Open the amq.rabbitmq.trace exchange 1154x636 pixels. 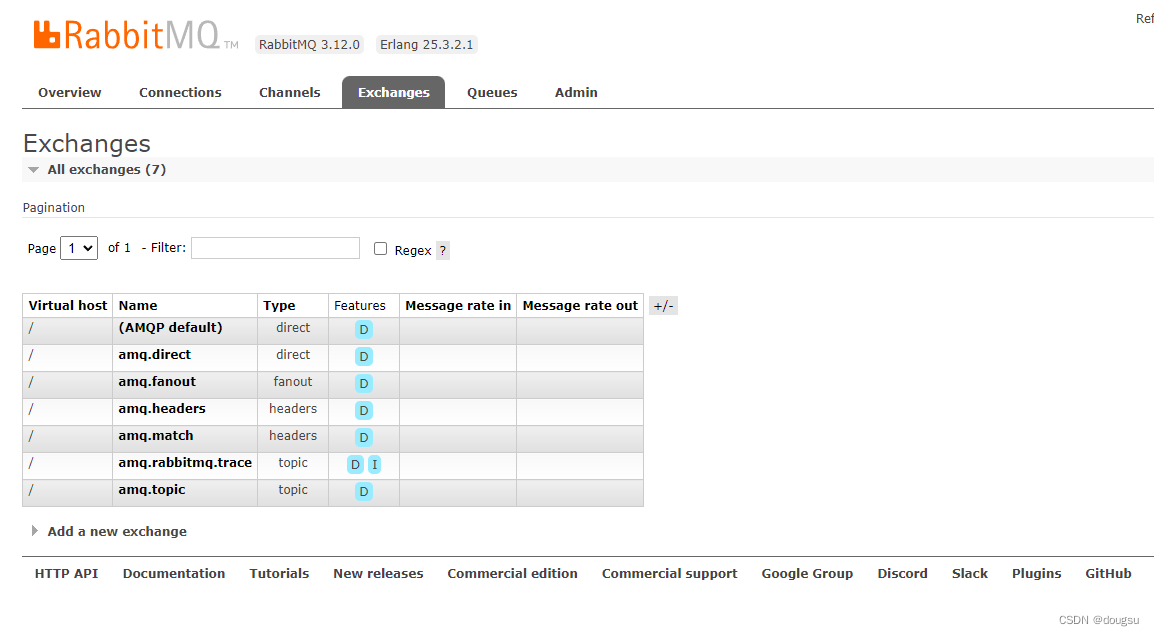point(185,463)
